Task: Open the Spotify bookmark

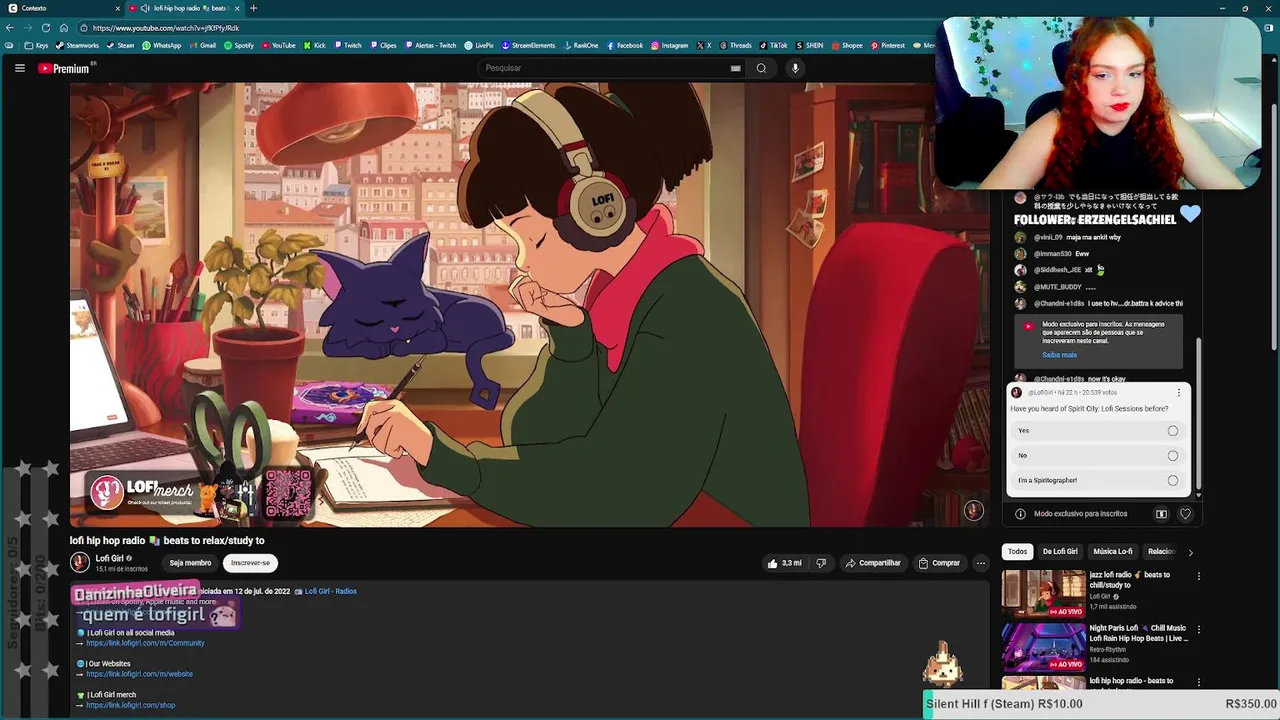Action: [x=239, y=45]
